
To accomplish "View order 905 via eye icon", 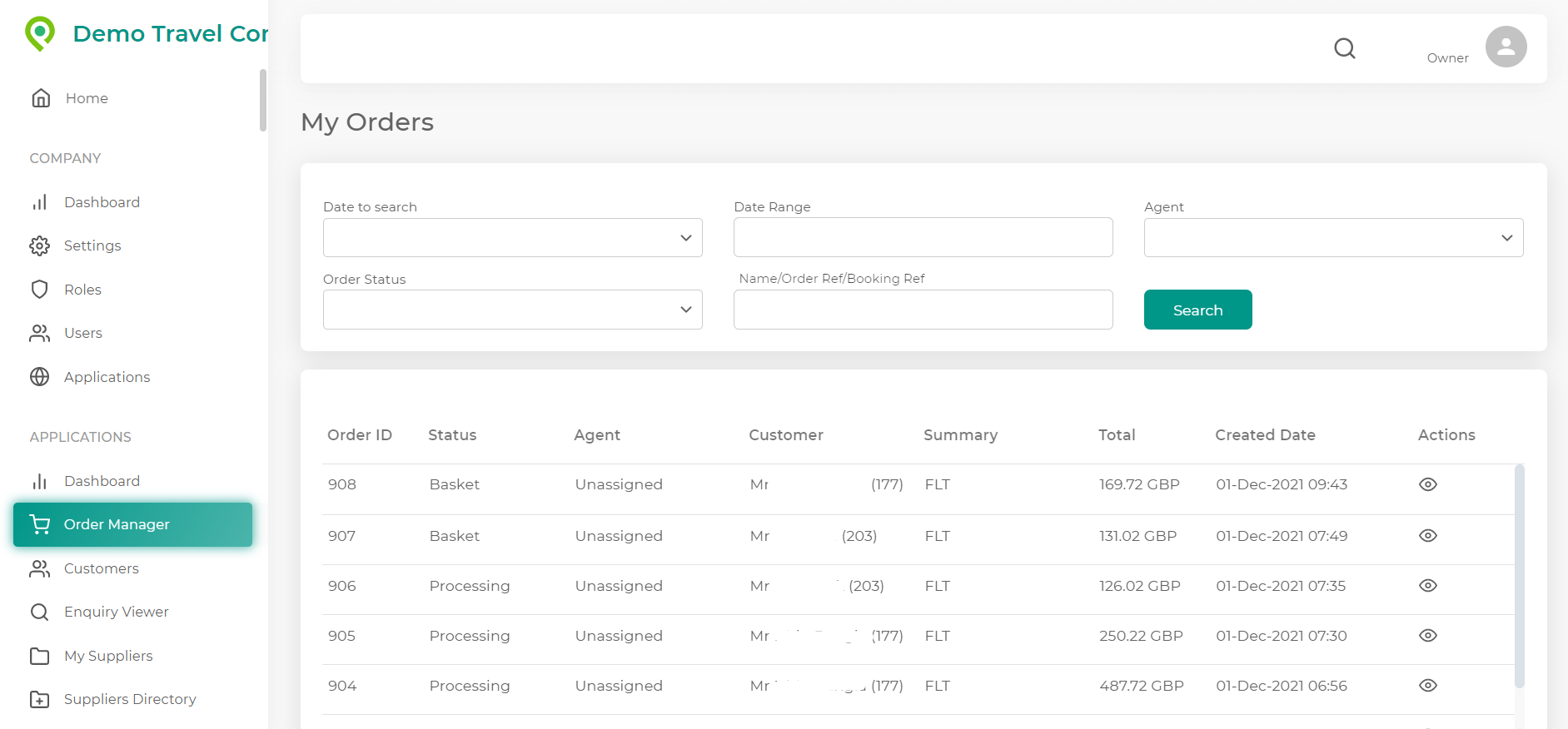I will point(1428,636).
